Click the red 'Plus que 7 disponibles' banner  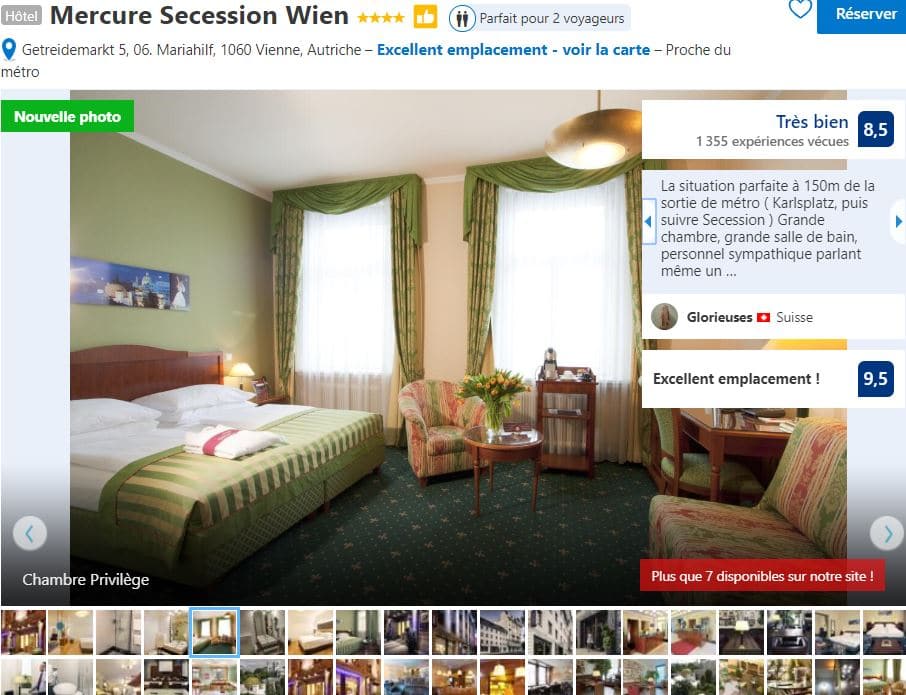coord(762,575)
